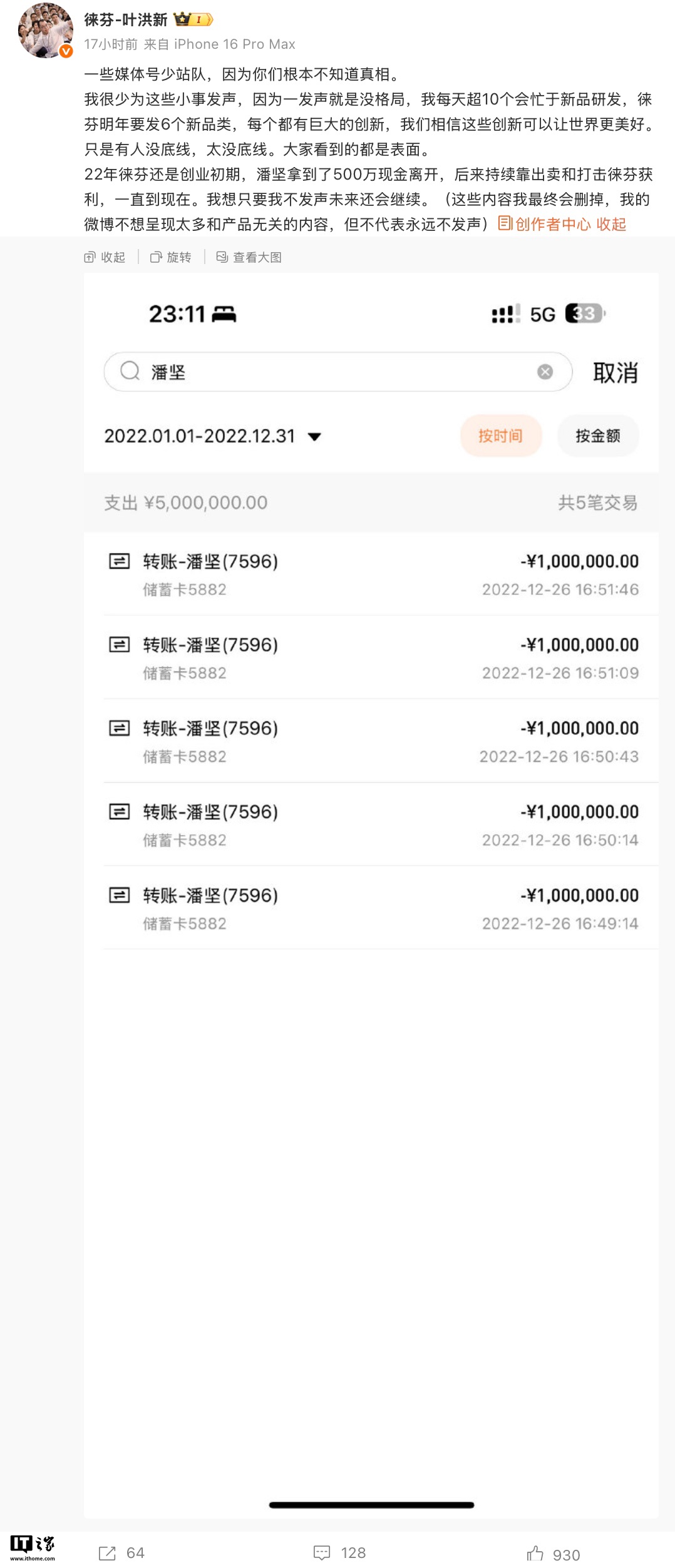
Task: Open the first transfer at 16:51:46
Action: tap(373, 574)
